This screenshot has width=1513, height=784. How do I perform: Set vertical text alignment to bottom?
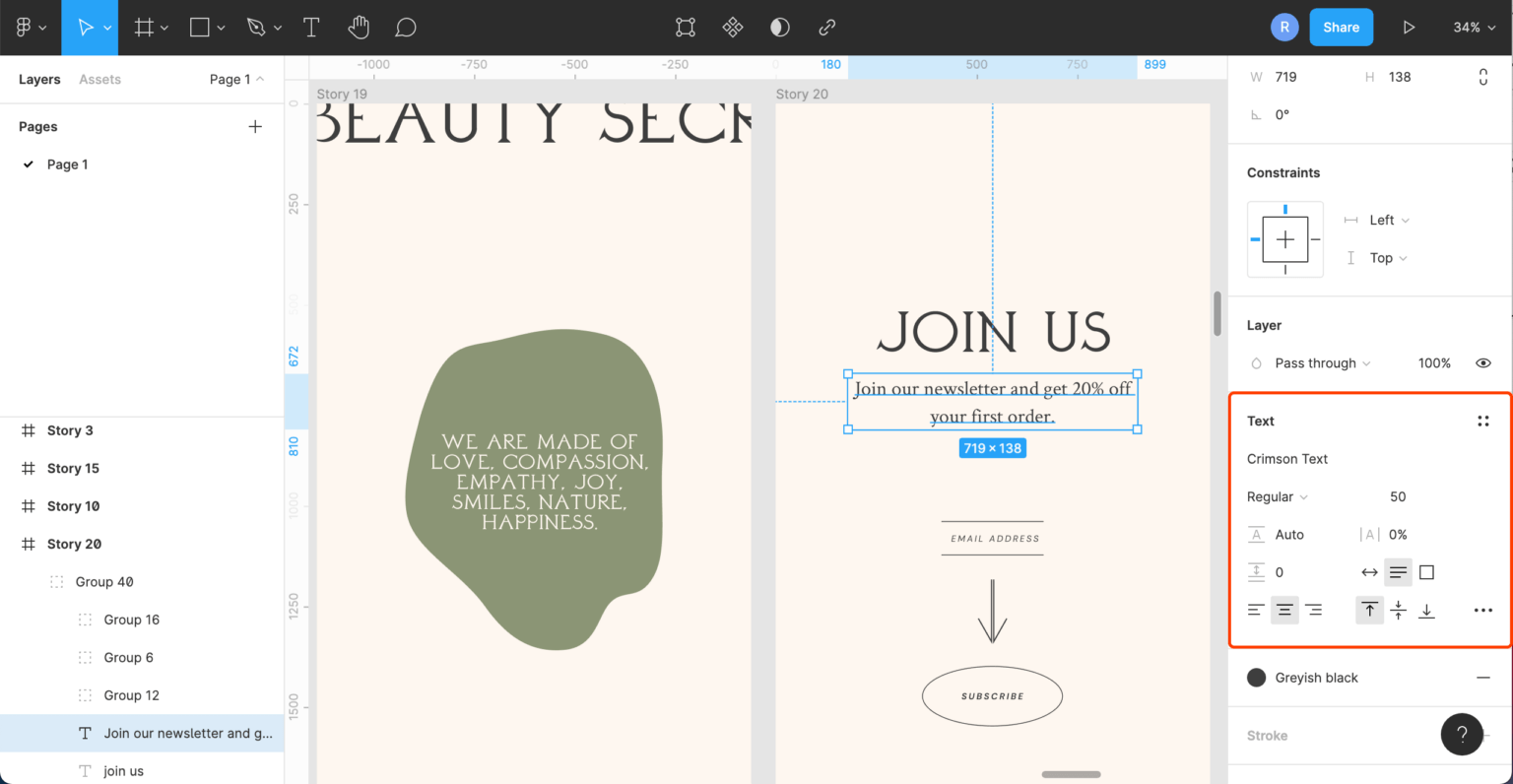point(1426,610)
